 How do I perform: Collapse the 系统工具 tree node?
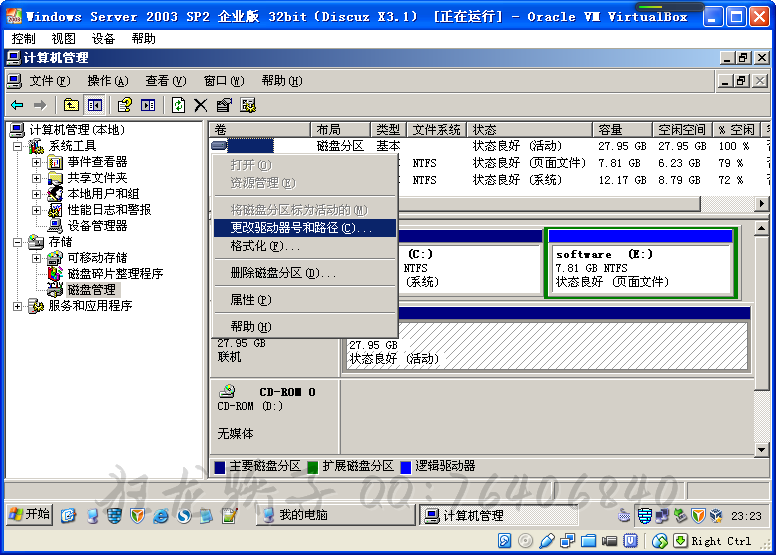[17, 146]
